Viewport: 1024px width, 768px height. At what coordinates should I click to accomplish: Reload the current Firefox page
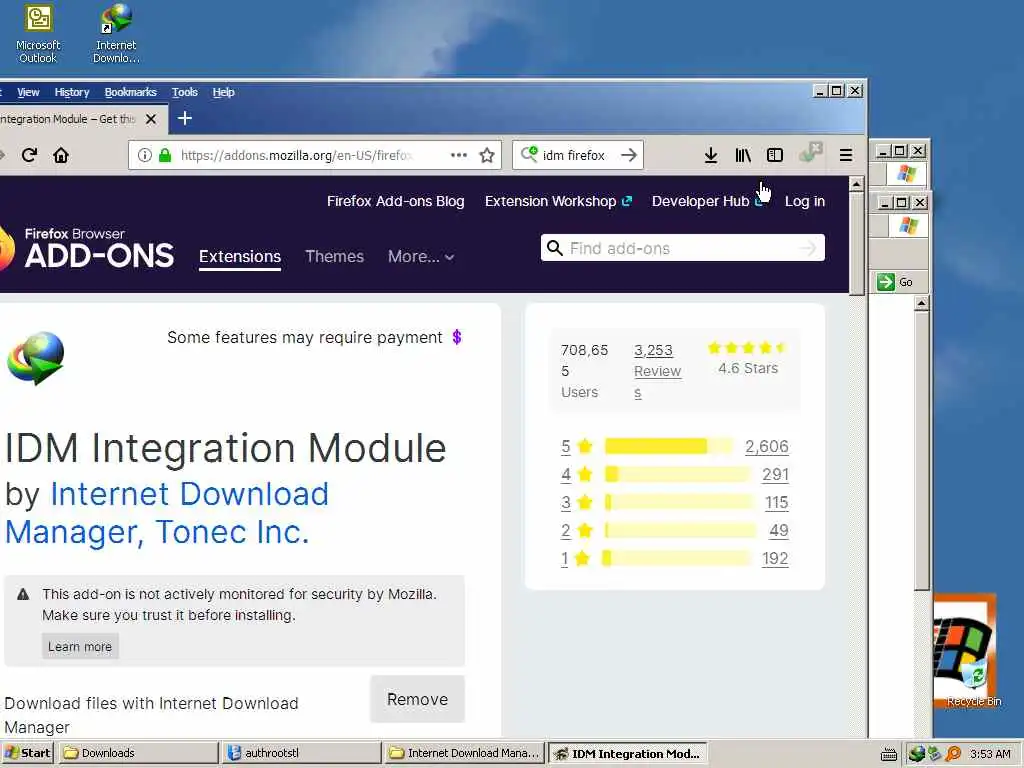coord(29,155)
